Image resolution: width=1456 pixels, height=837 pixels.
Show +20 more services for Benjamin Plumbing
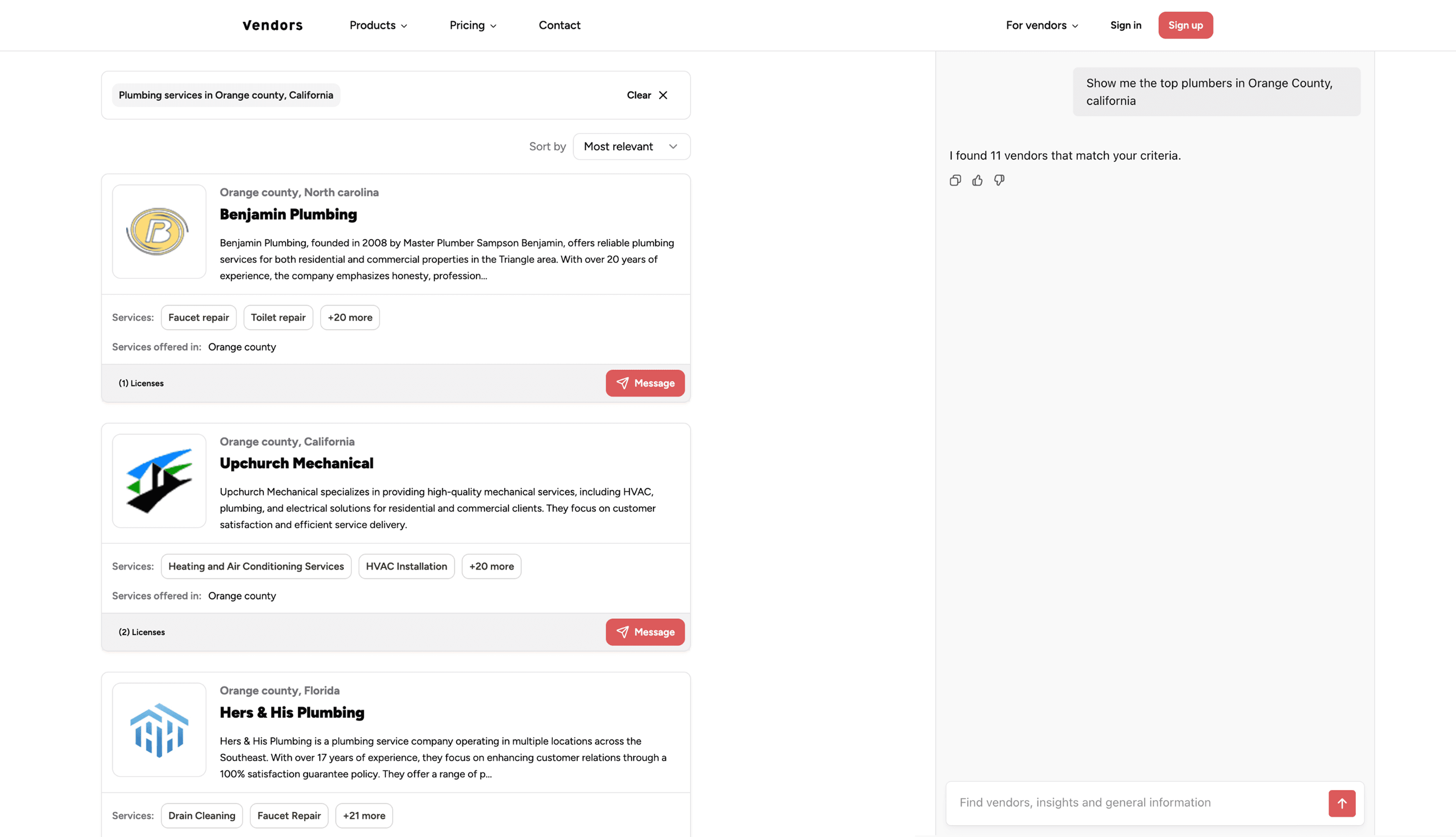(x=350, y=317)
